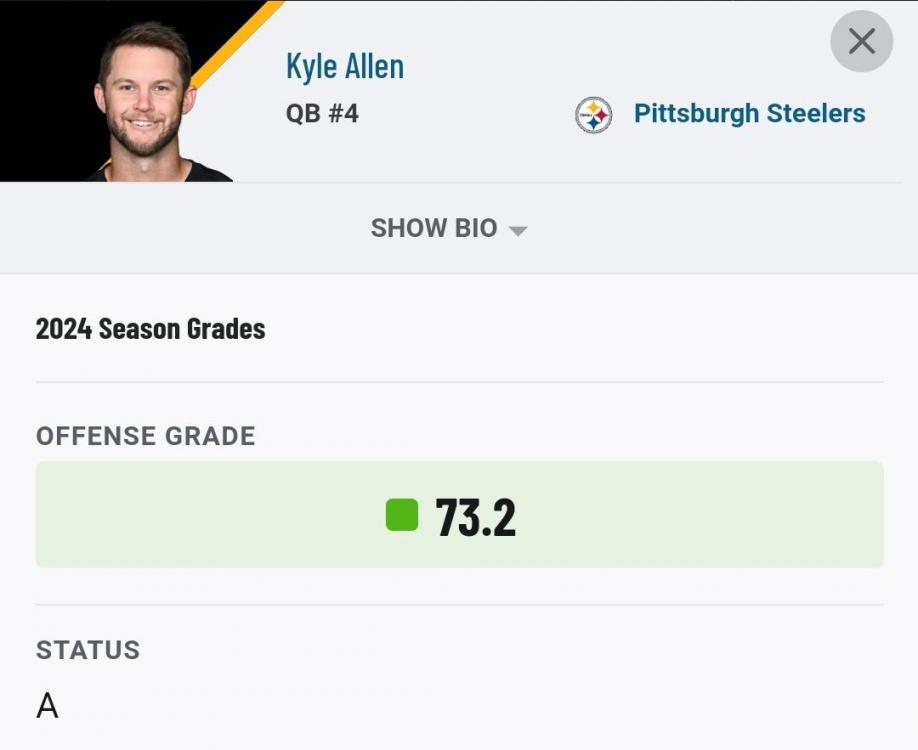The image size is (918, 750).
Task: Expand the SHOW BIO section
Action: 434,228
